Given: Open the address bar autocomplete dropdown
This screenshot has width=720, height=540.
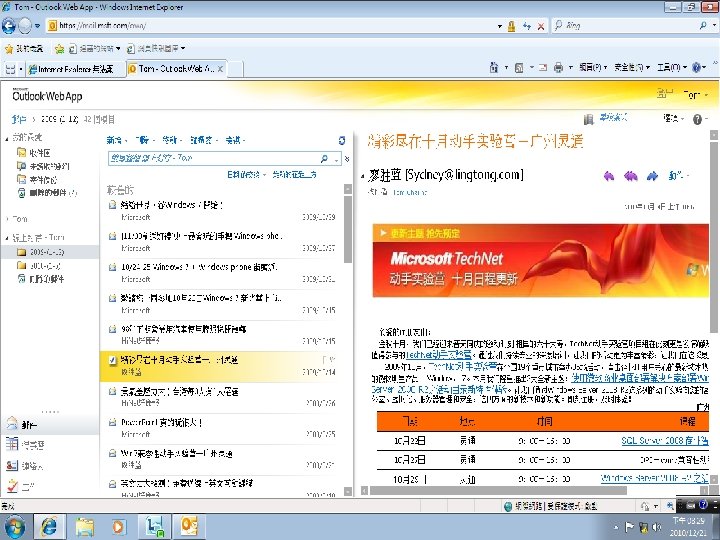Looking at the screenshot, I should [x=500, y=26].
